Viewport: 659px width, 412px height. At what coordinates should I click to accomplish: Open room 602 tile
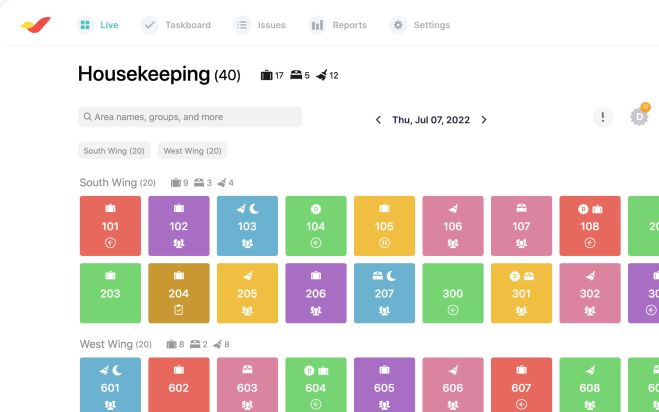click(179, 385)
